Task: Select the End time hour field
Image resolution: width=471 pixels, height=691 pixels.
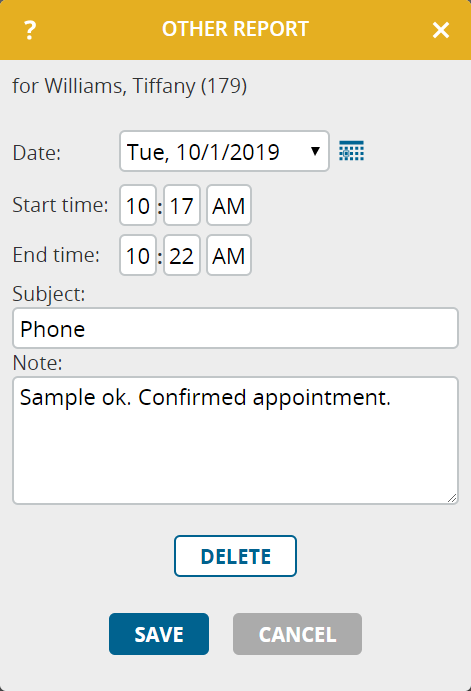Action: tap(138, 255)
